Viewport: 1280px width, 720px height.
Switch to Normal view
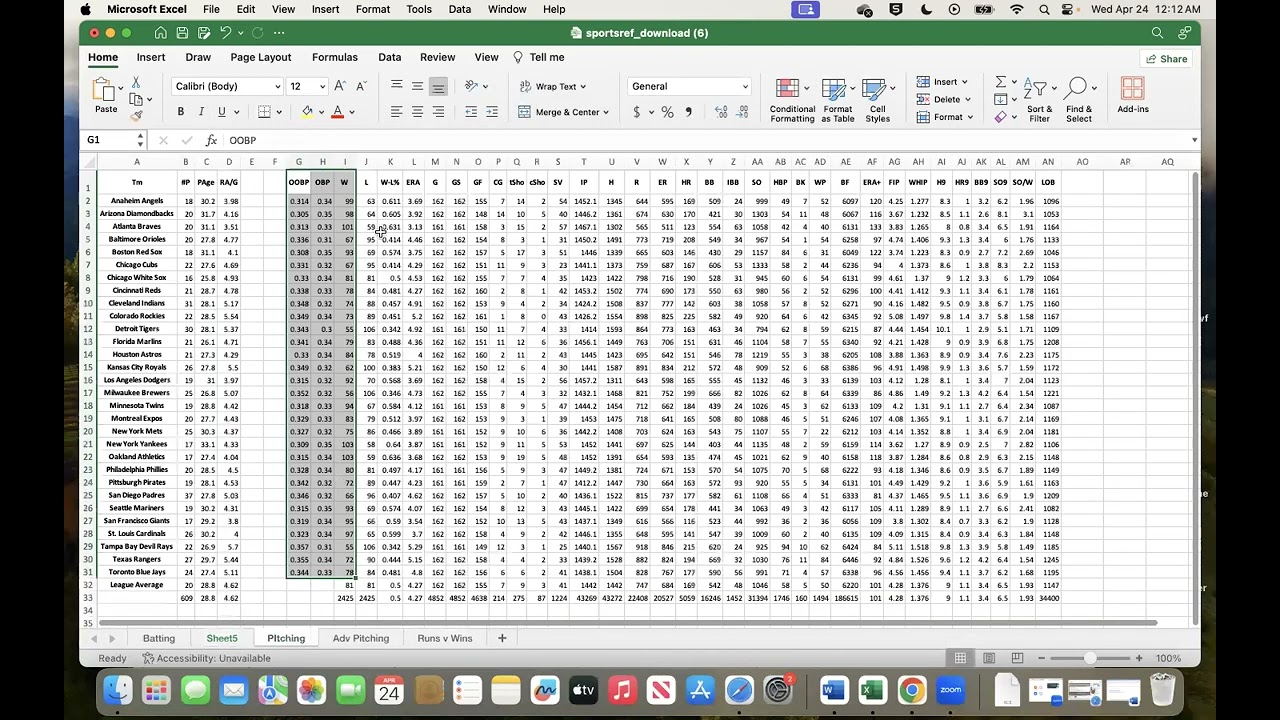pos(960,658)
